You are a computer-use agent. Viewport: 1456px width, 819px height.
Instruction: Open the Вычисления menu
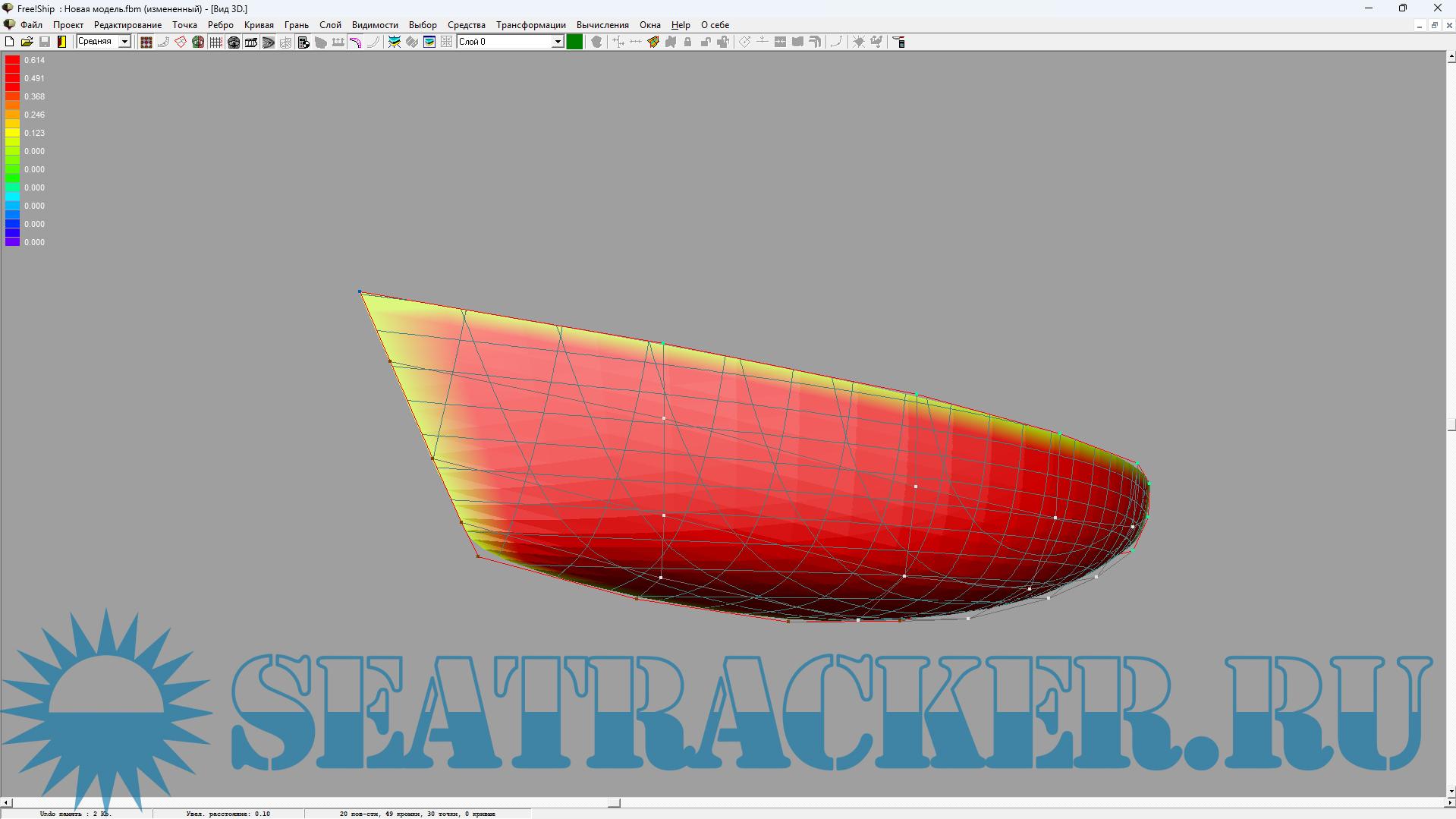[x=602, y=25]
